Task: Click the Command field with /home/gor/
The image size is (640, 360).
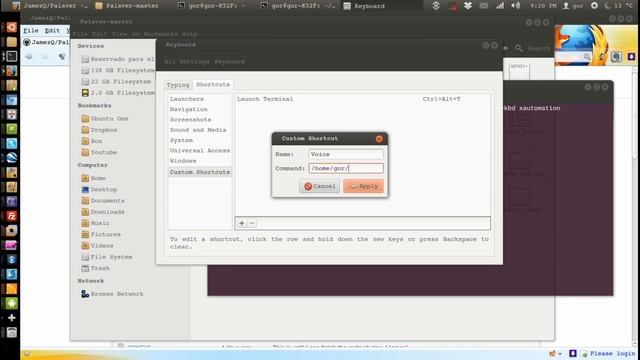Action: tap(346, 168)
